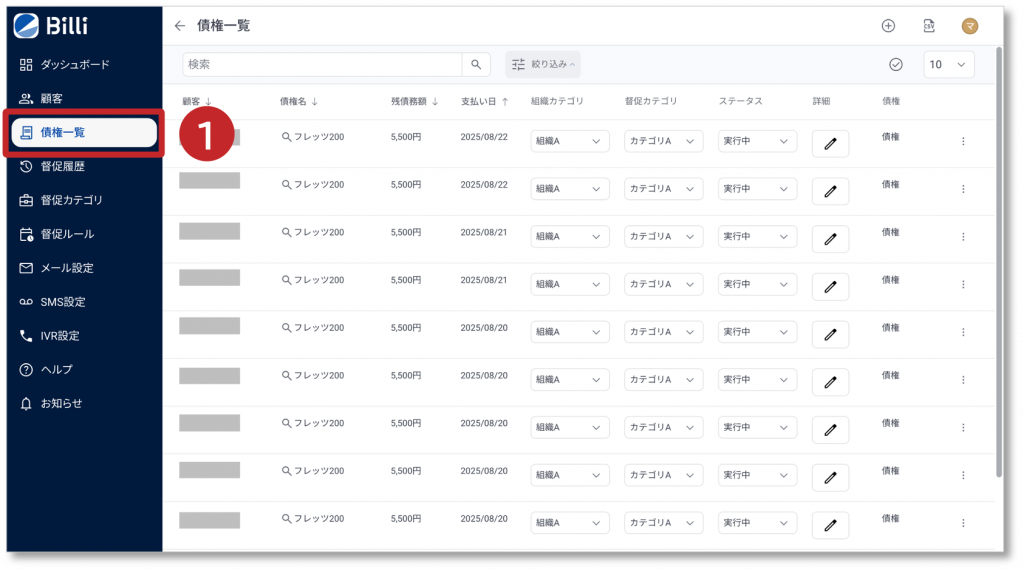Click the back arrow beside 債権一覧 title
This screenshot has width=1024, height=570.
point(180,26)
